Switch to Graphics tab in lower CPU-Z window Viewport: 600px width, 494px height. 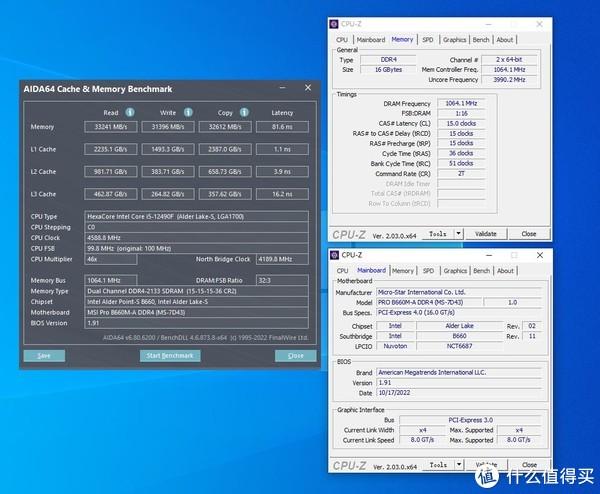tap(455, 271)
